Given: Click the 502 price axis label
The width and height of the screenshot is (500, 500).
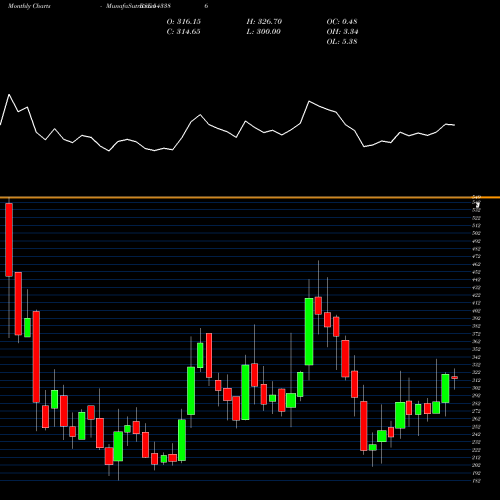Looking at the screenshot, I should 476,233.
